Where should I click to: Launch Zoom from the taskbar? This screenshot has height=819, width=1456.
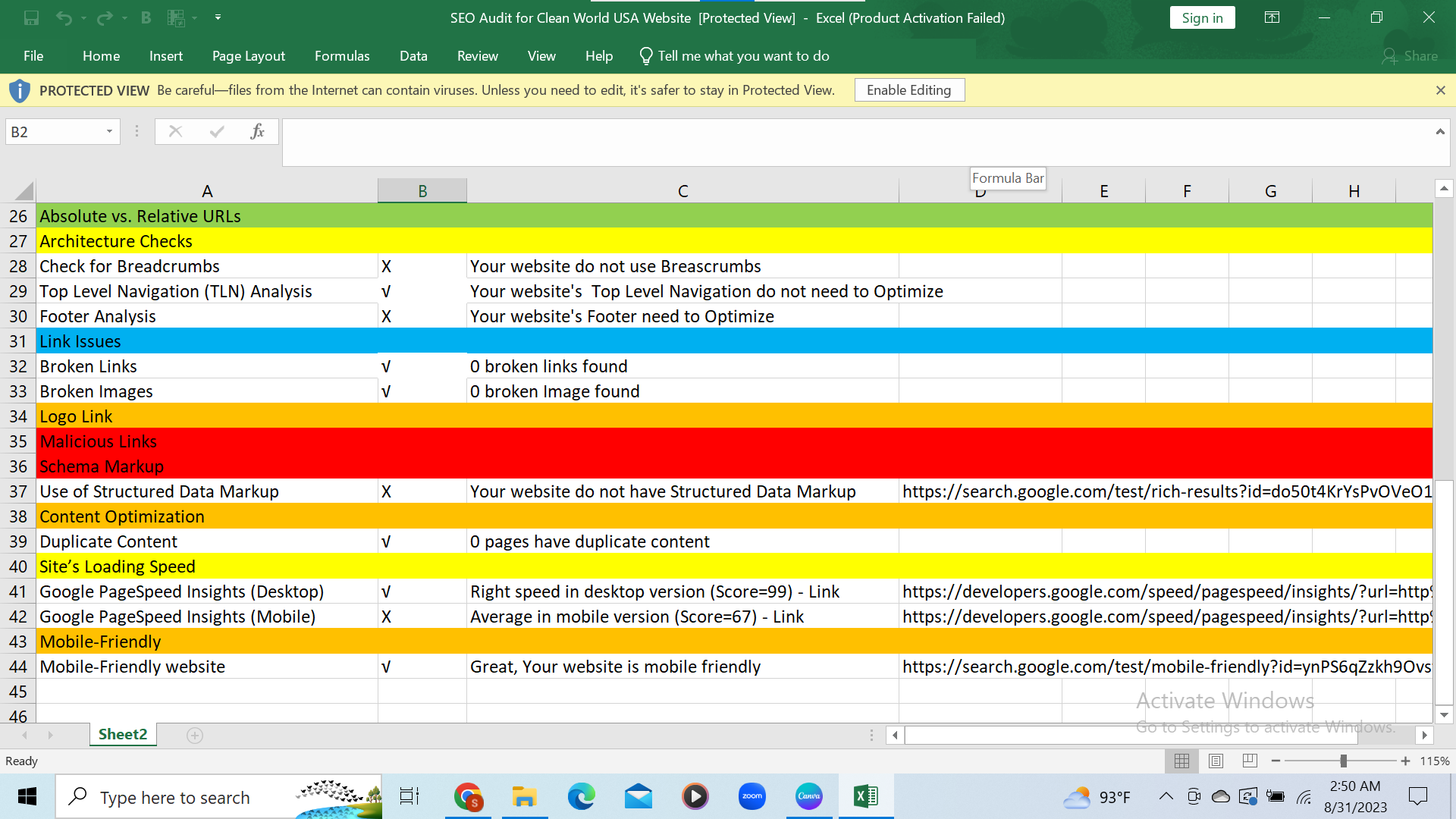(x=752, y=796)
